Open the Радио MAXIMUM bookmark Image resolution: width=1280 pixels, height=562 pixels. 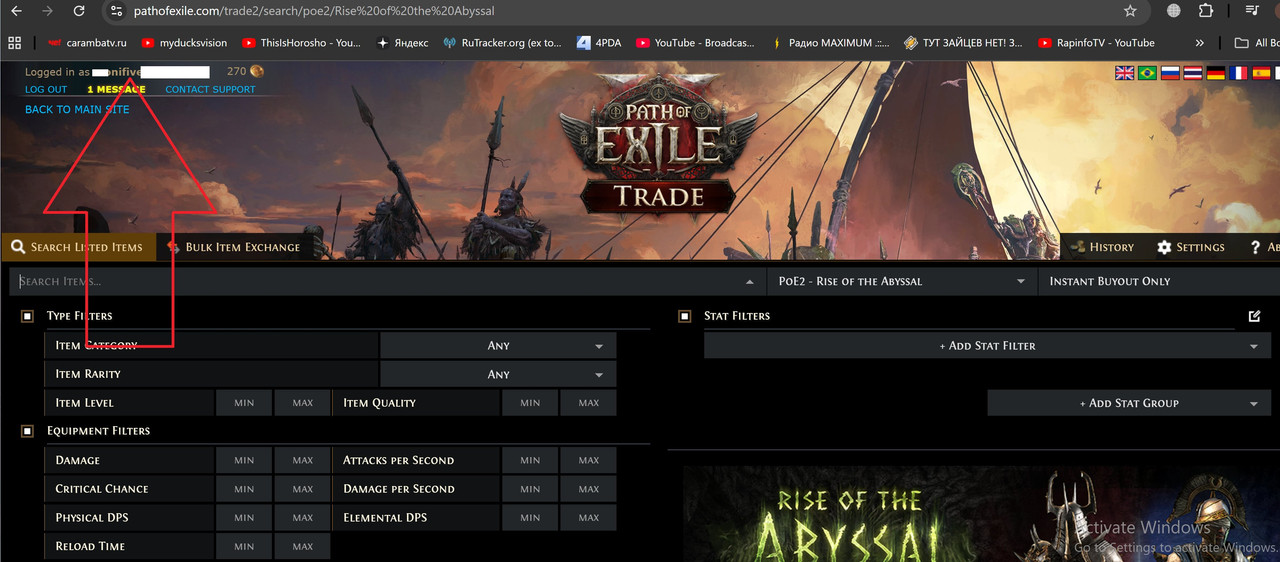(830, 43)
